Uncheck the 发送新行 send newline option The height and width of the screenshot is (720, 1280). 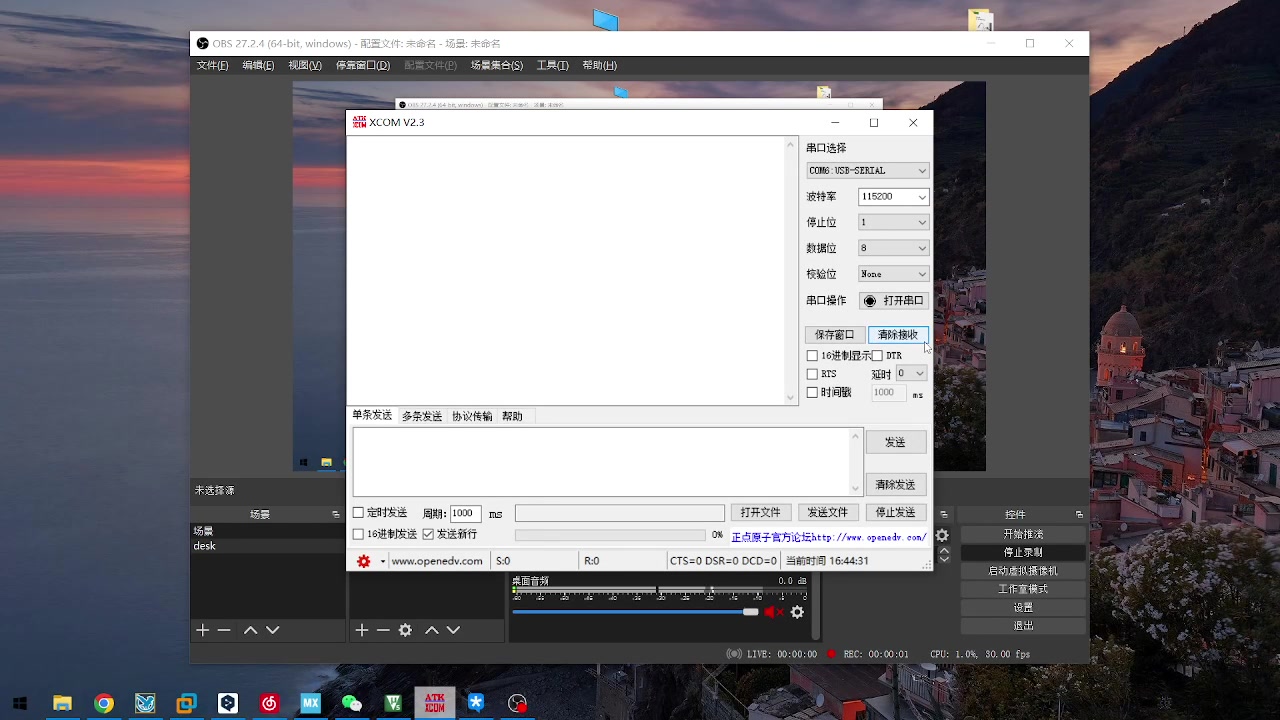pyautogui.click(x=428, y=535)
